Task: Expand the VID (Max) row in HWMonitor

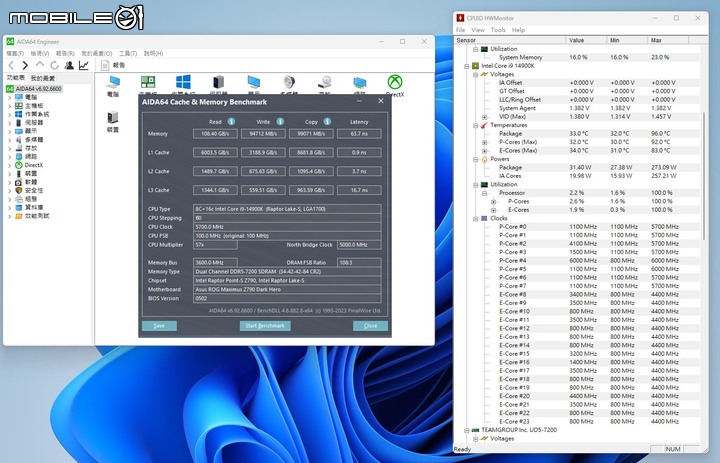Action: click(x=484, y=117)
